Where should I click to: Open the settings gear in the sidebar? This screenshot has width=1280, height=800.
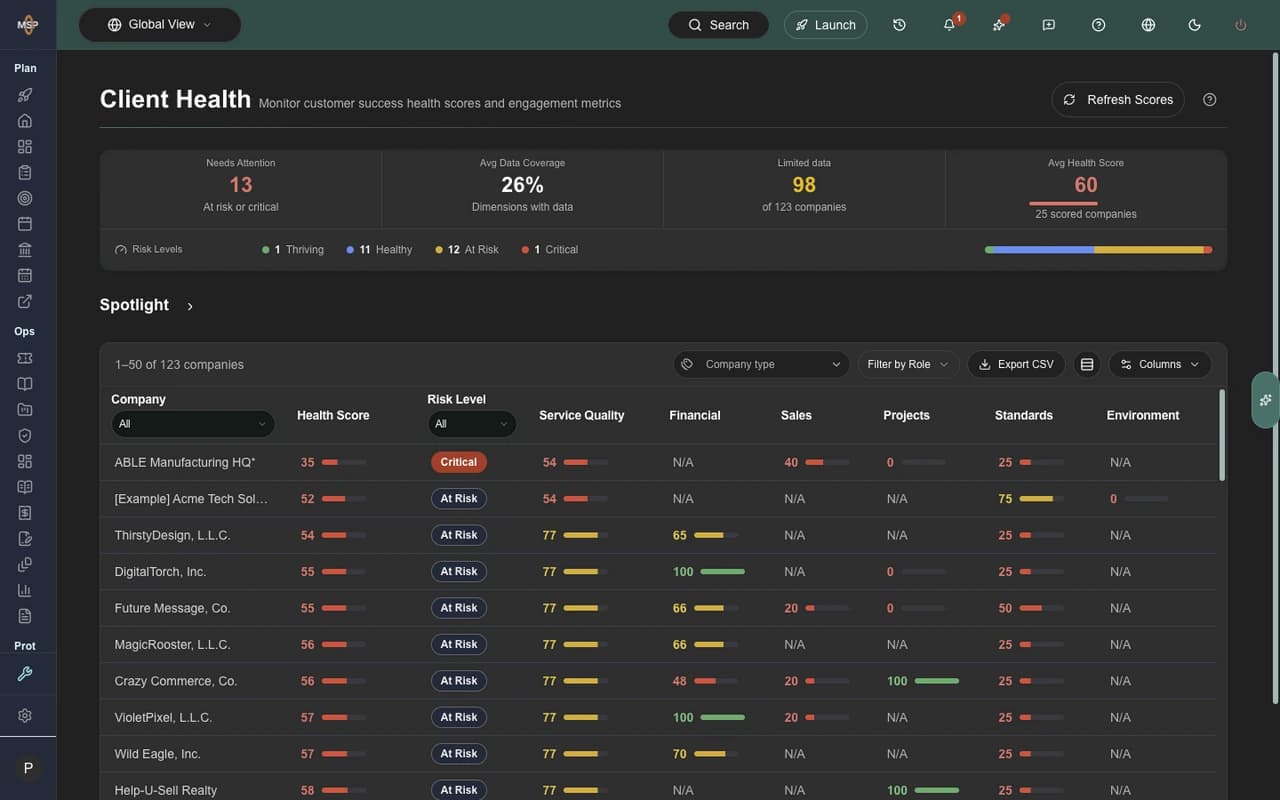tap(25, 715)
